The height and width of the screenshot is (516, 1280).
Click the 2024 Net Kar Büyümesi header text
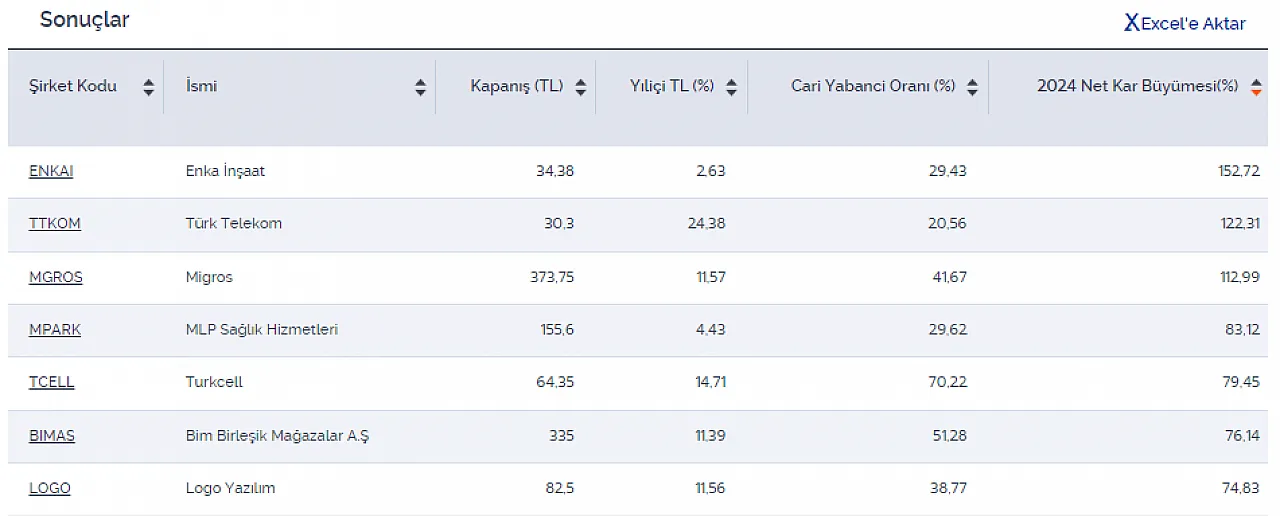[1137, 86]
